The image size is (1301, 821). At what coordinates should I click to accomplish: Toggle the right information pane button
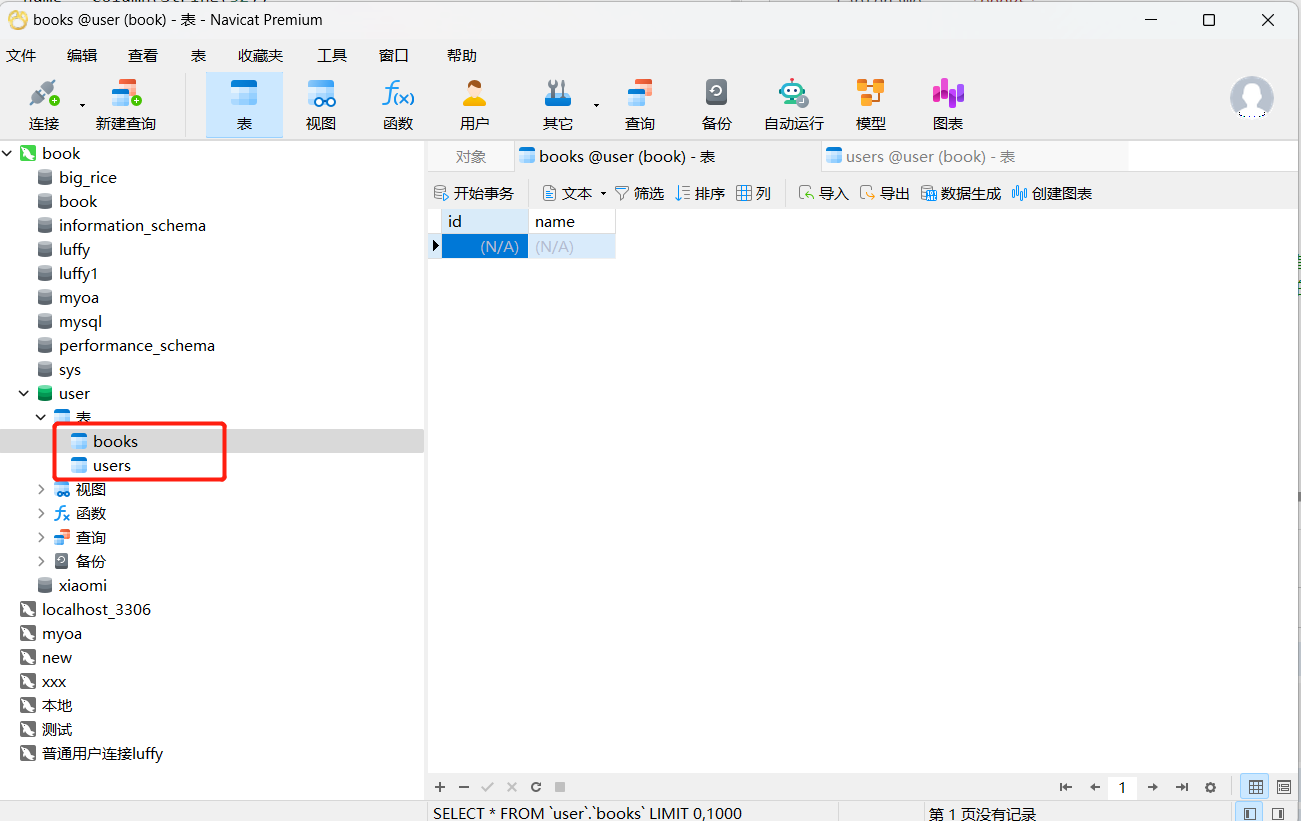coord(1278,814)
